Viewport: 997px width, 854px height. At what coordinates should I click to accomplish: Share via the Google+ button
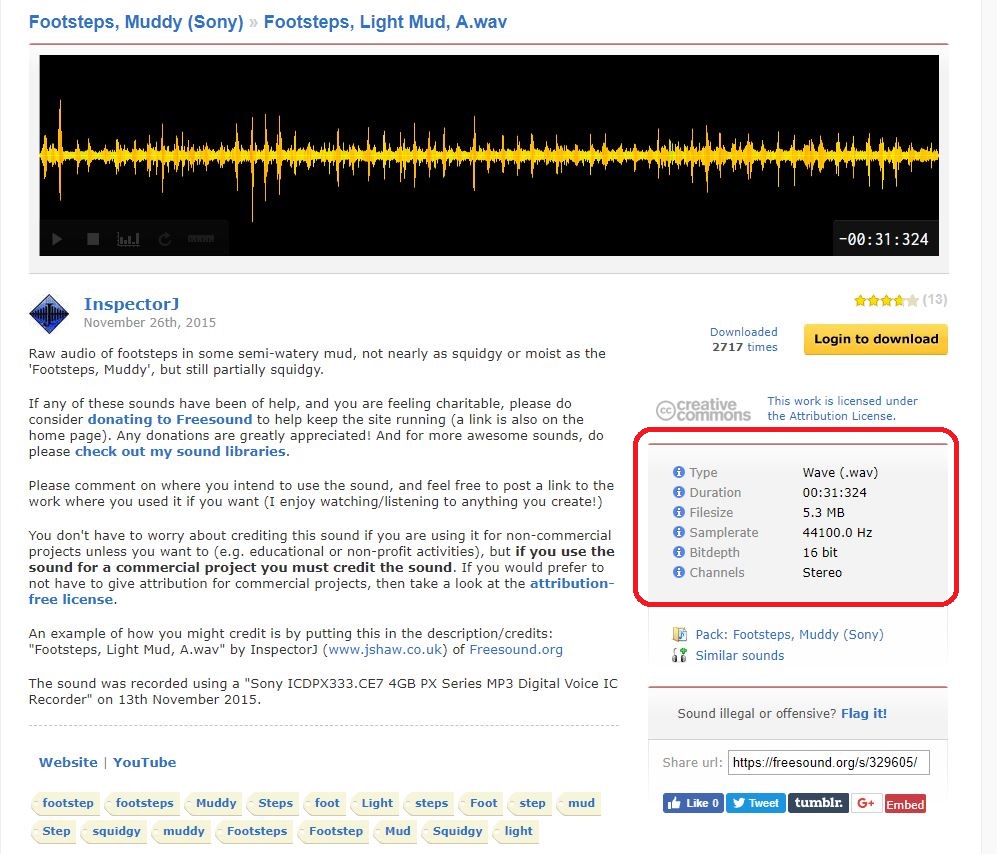point(865,803)
